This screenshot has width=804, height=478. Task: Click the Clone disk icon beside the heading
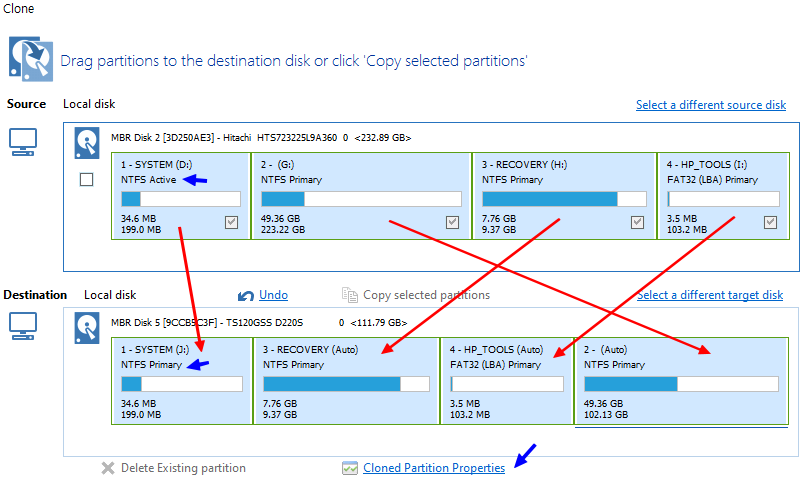click(x=29, y=58)
